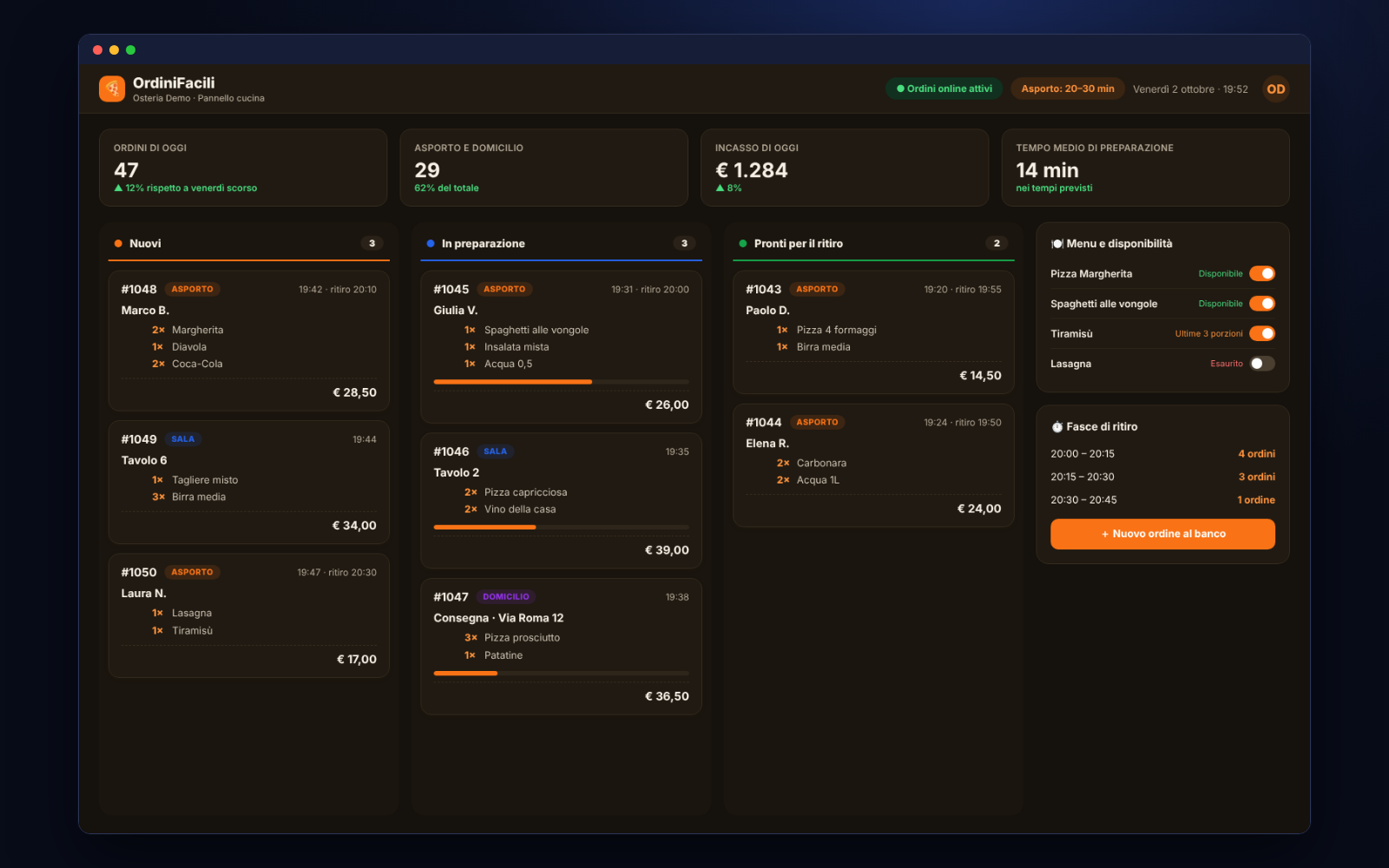
Task: Toggle Pizza Margherita availability off
Action: coord(1262,273)
